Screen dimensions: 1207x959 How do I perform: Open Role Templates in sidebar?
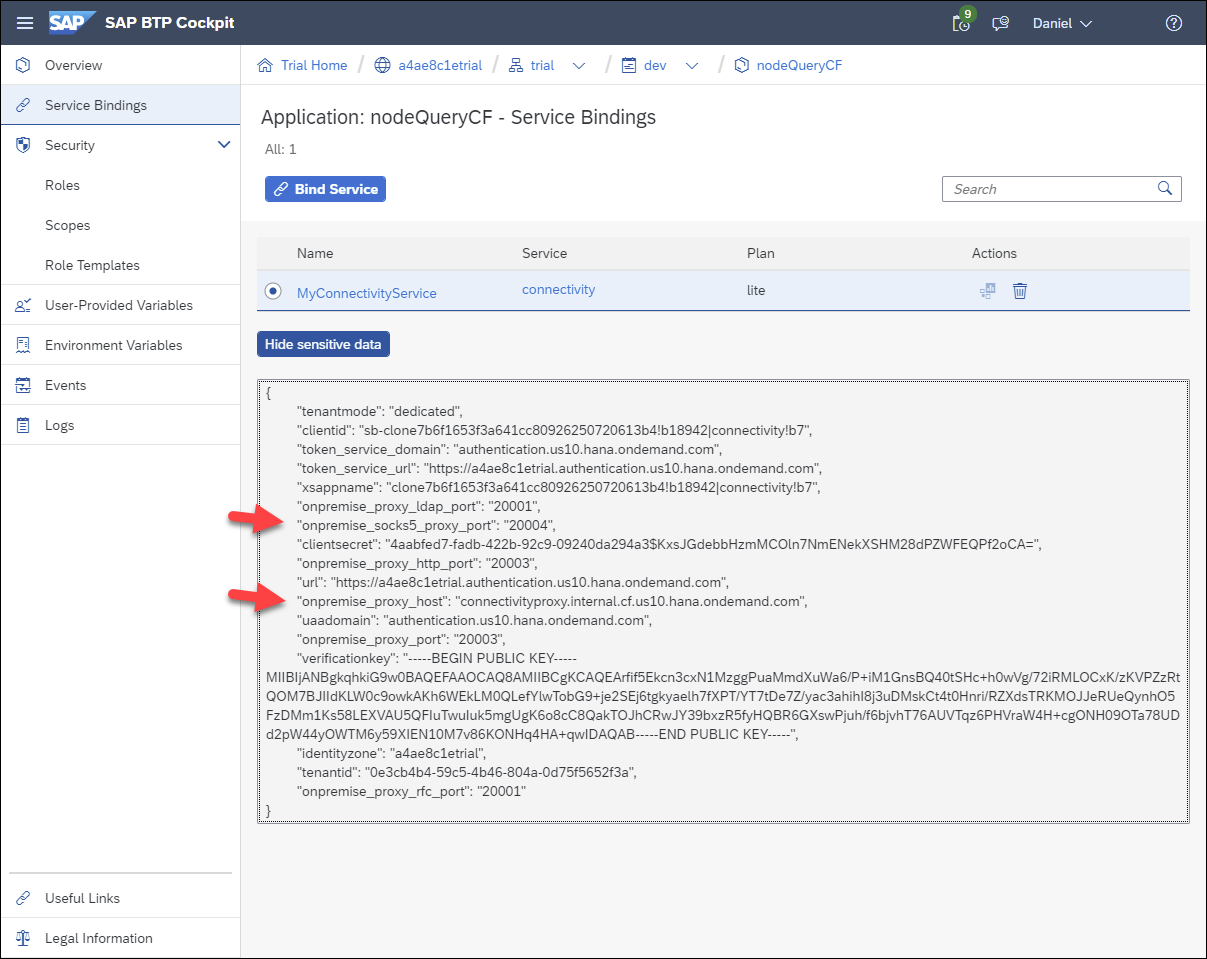pyautogui.click(x=92, y=265)
